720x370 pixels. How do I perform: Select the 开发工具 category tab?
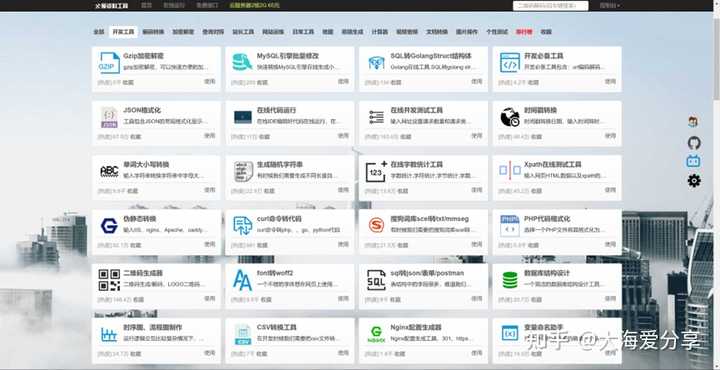[123, 32]
